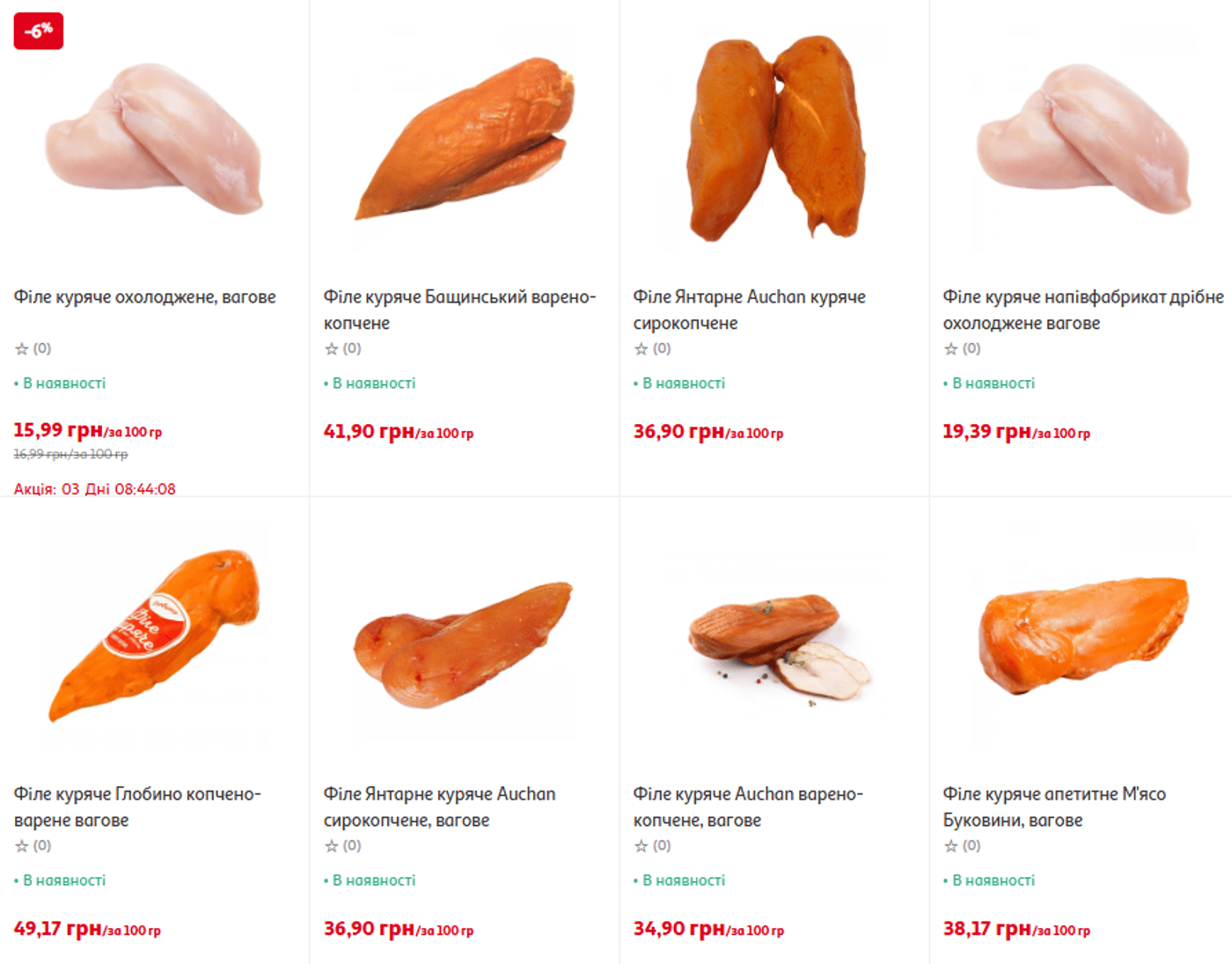
Task: Click star rating for Бащинський варено-копчене filet
Action: click(332, 349)
